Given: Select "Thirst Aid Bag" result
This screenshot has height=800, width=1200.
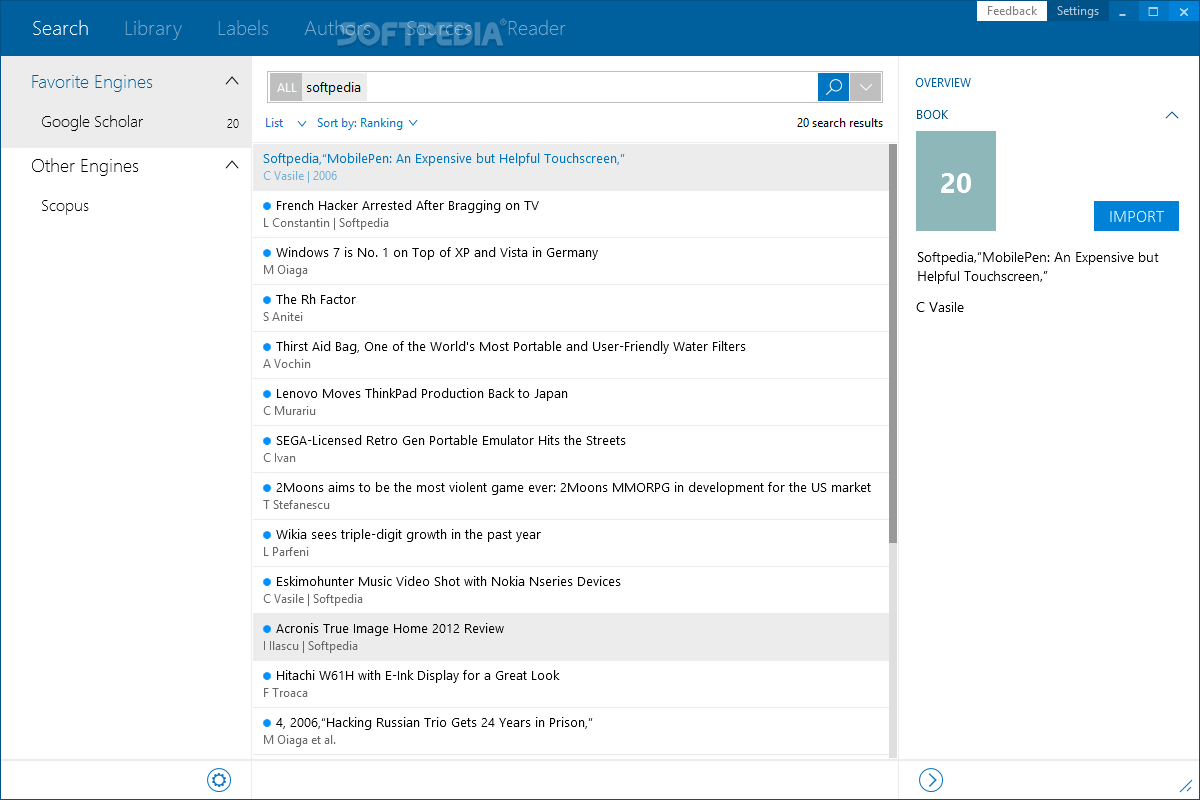Looking at the screenshot, I should (x=570, y=355).
